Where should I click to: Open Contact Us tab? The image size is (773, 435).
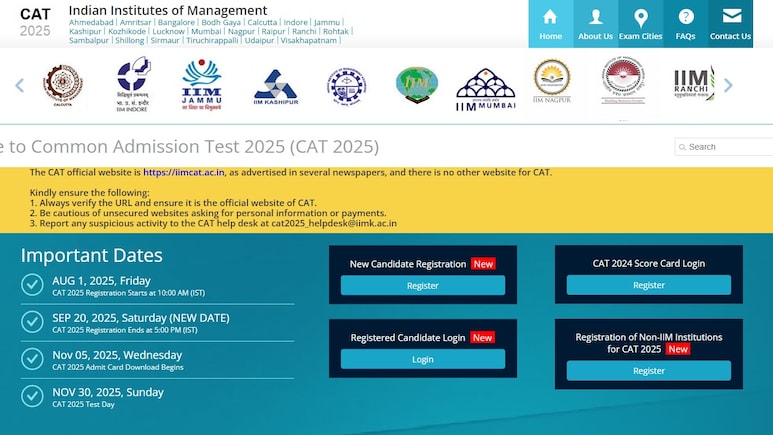[730, 24]
